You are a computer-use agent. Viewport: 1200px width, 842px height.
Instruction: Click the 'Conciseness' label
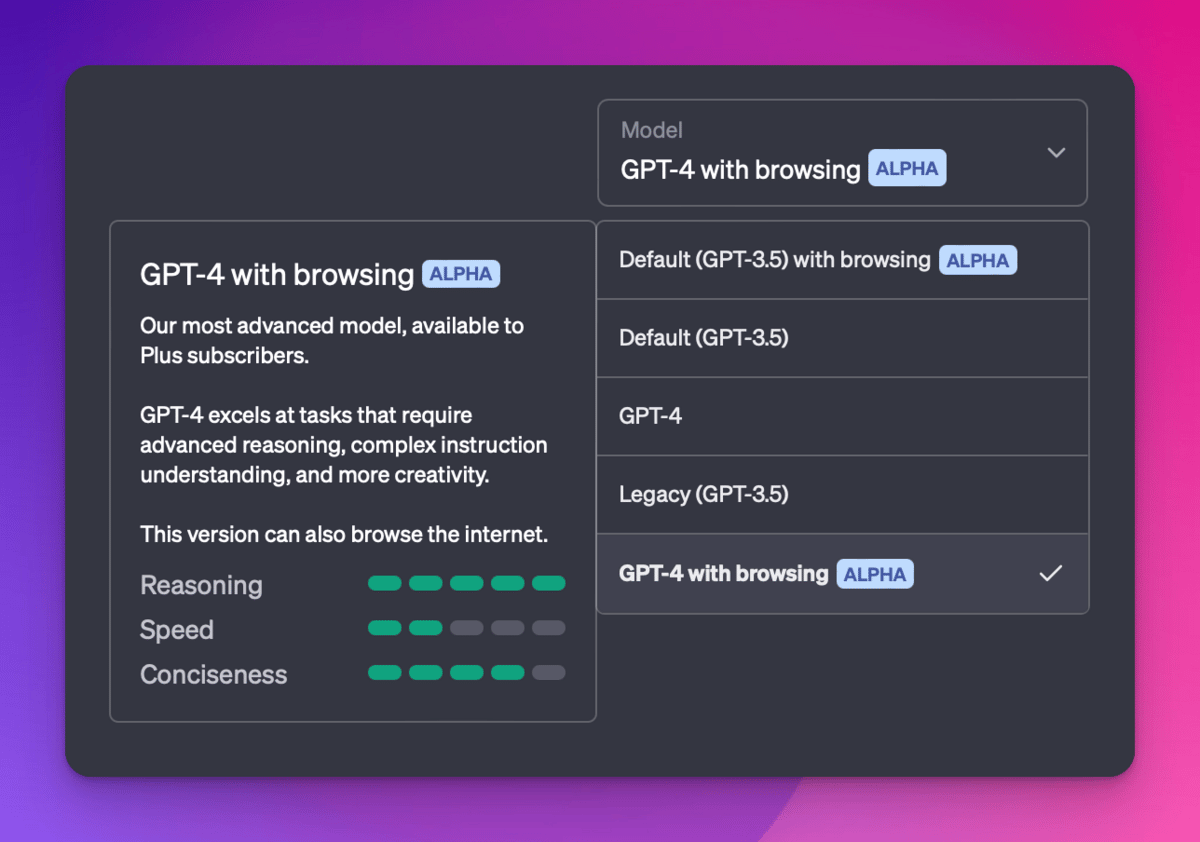(214, 675)
